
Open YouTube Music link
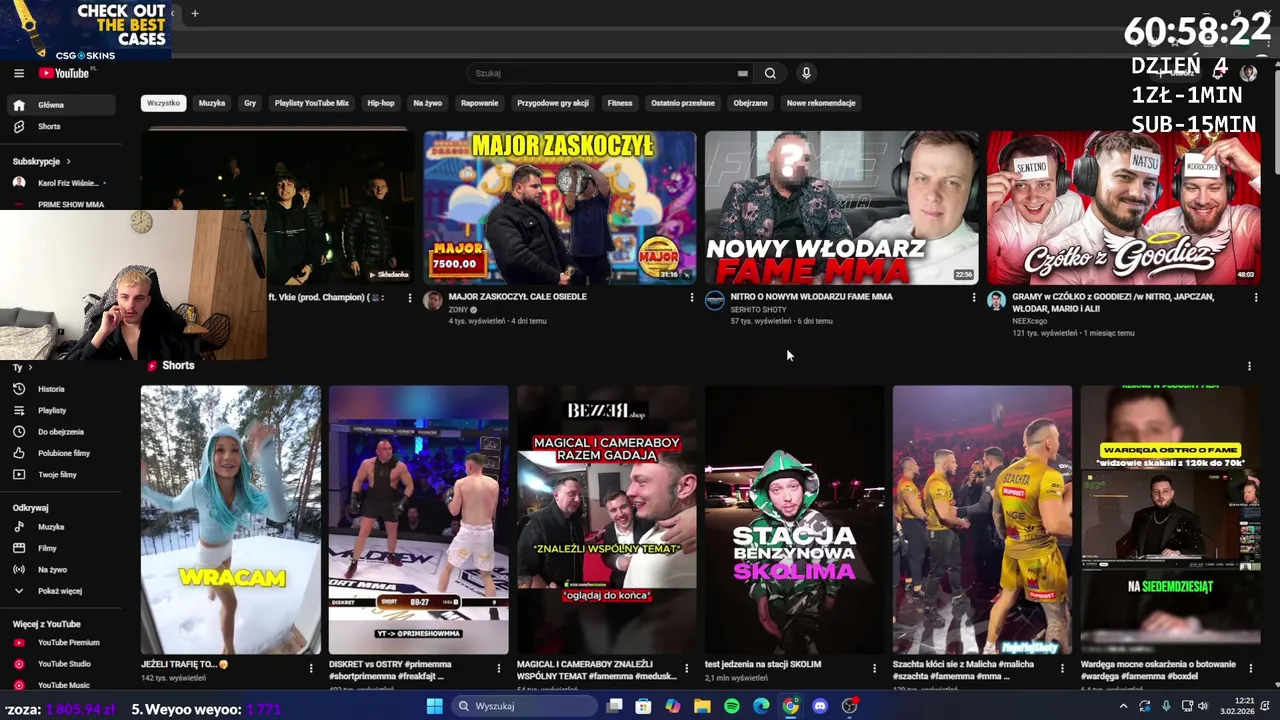(x=60, y=685)
